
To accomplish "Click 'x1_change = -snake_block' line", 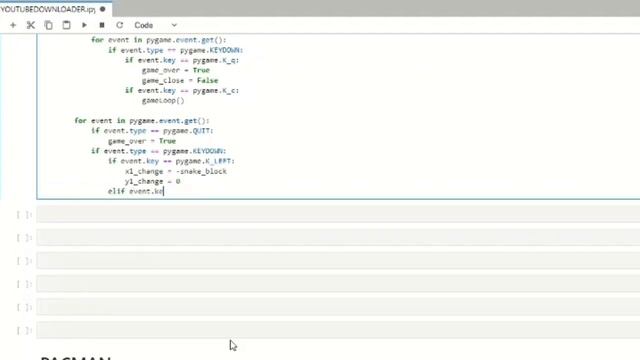I will point(176,171).
